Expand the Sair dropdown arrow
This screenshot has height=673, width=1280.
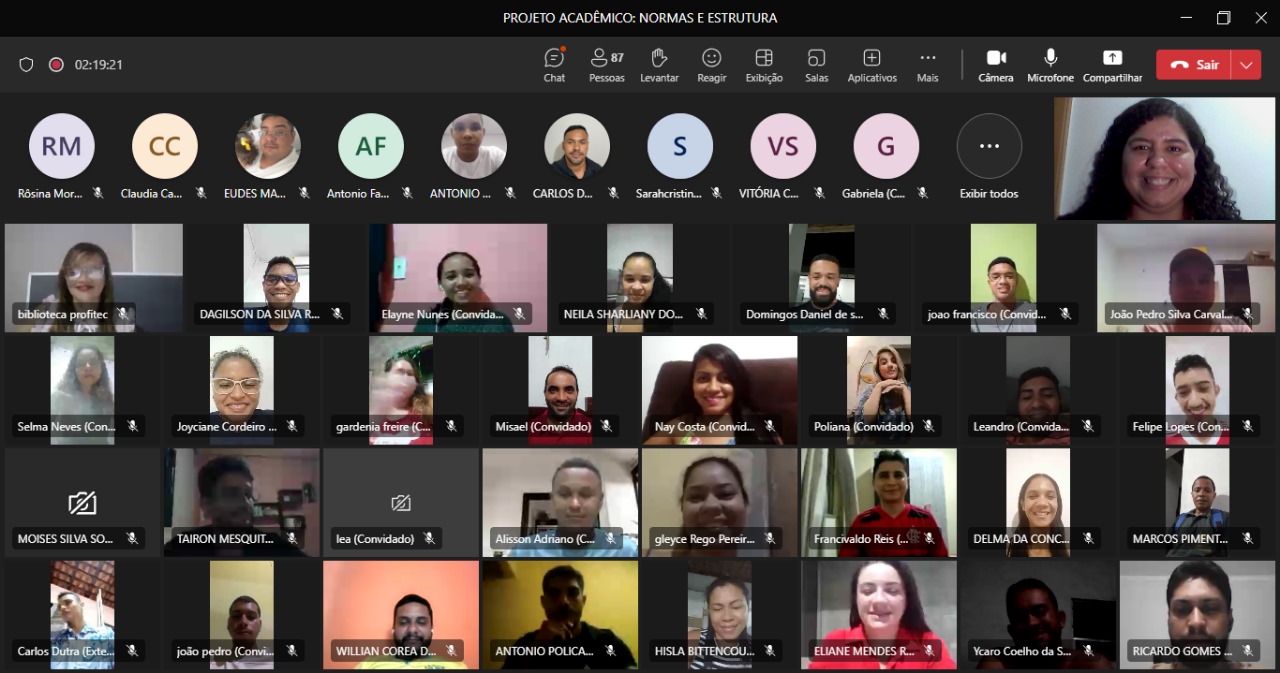tap(1246, 65)
